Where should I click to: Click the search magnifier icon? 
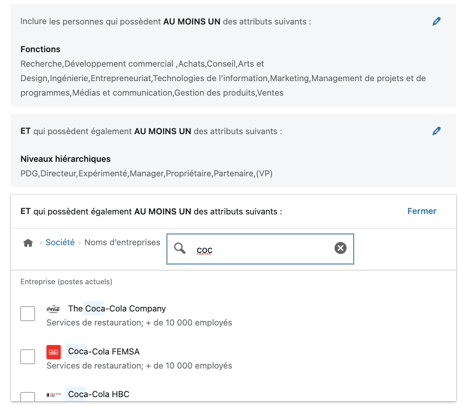coord(180,248)
